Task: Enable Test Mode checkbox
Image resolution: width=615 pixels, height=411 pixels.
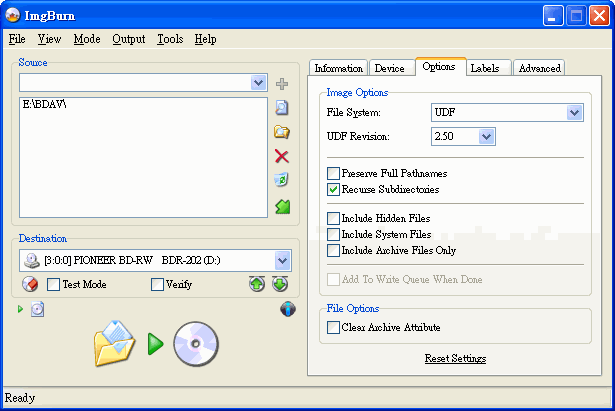Action: pyautogui.click(x=53, y=284)
